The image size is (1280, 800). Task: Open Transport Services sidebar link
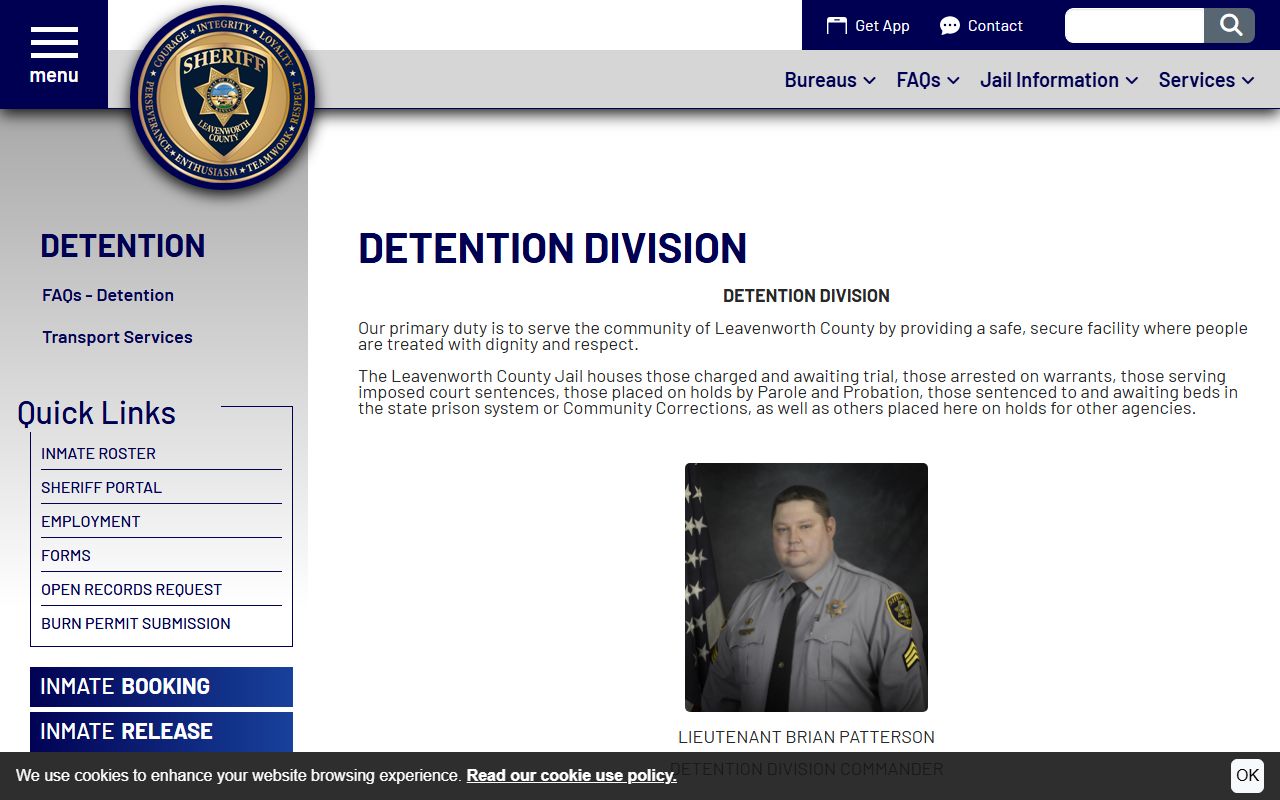tap(117, 337)
